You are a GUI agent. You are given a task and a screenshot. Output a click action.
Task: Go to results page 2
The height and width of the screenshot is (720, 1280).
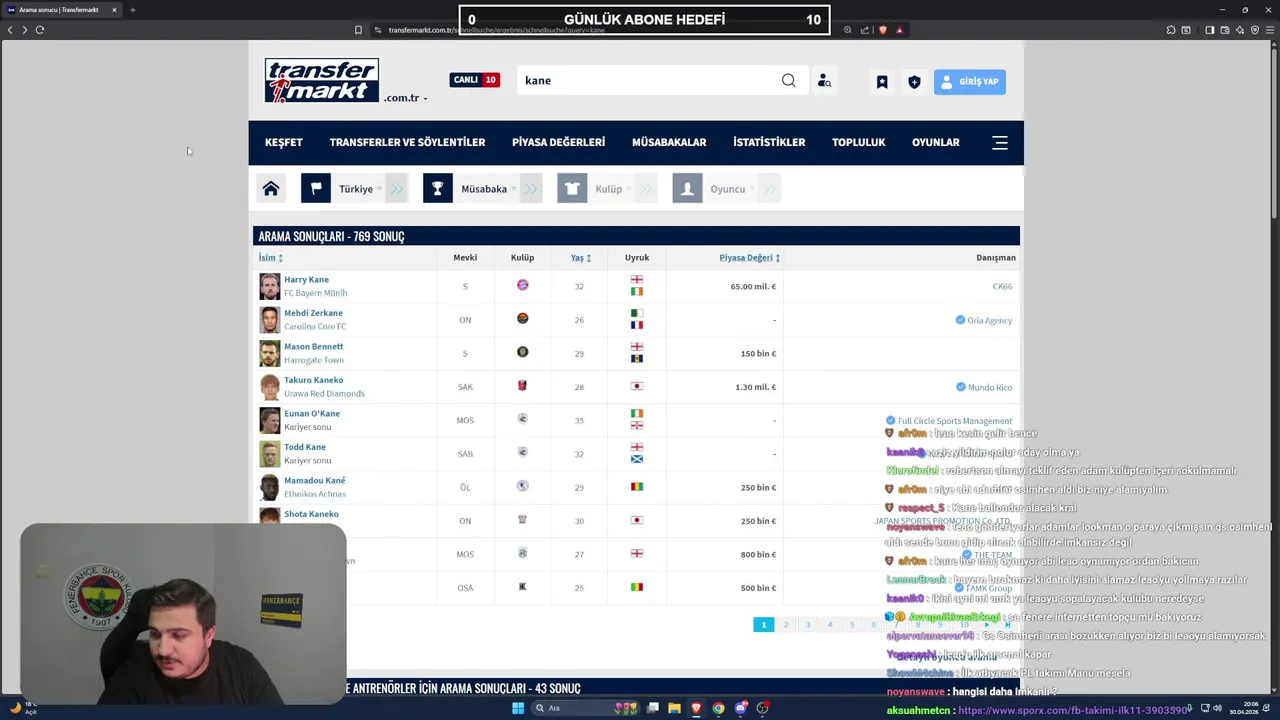pyautogui.click(x=786, y=625)
